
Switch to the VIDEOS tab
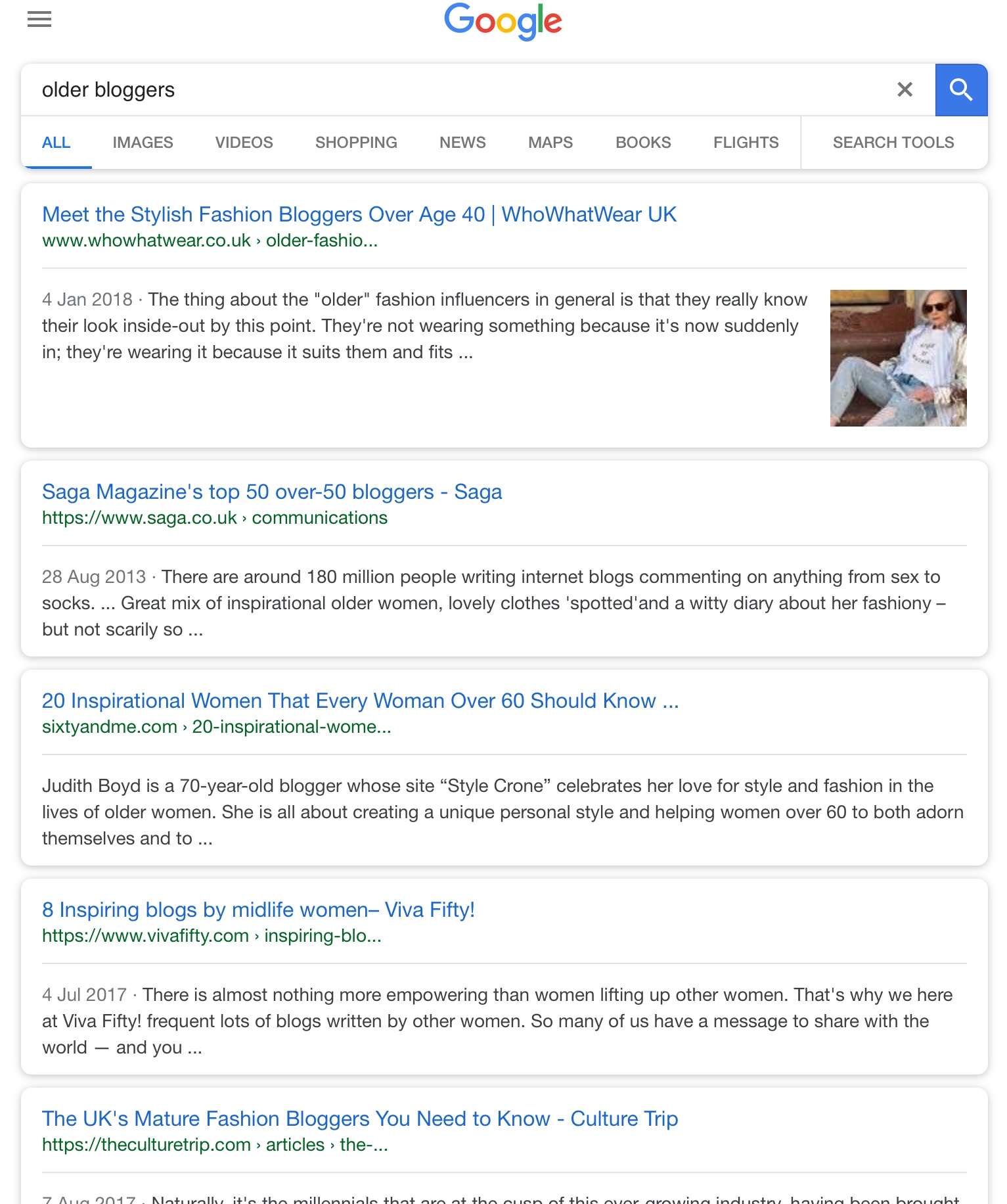click(244, 143)
